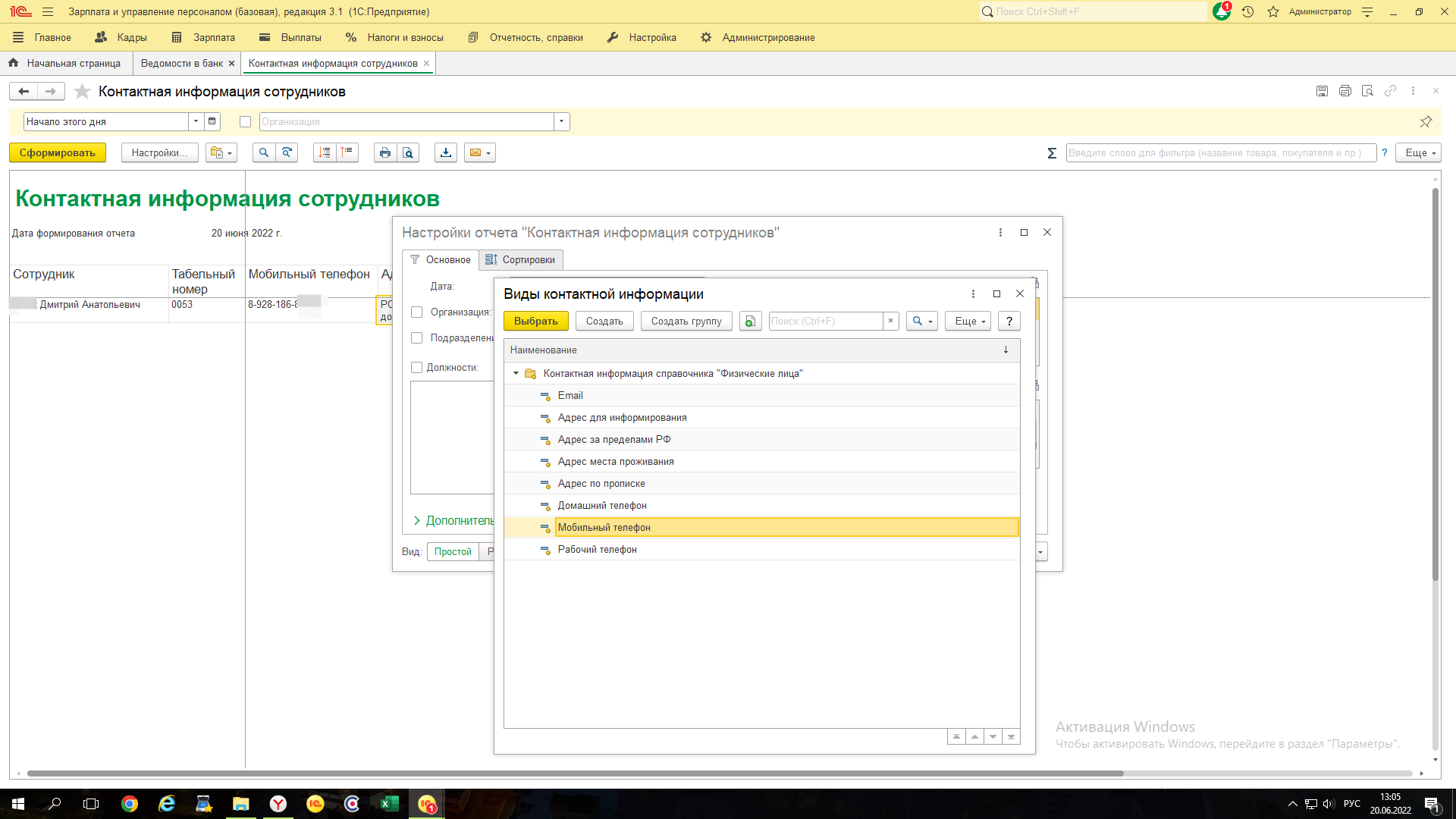Viewport: 1456px width, 819px height.
Task: Click the Поиск (Ctrl+F) field in dialog
Action: (826, 322)
